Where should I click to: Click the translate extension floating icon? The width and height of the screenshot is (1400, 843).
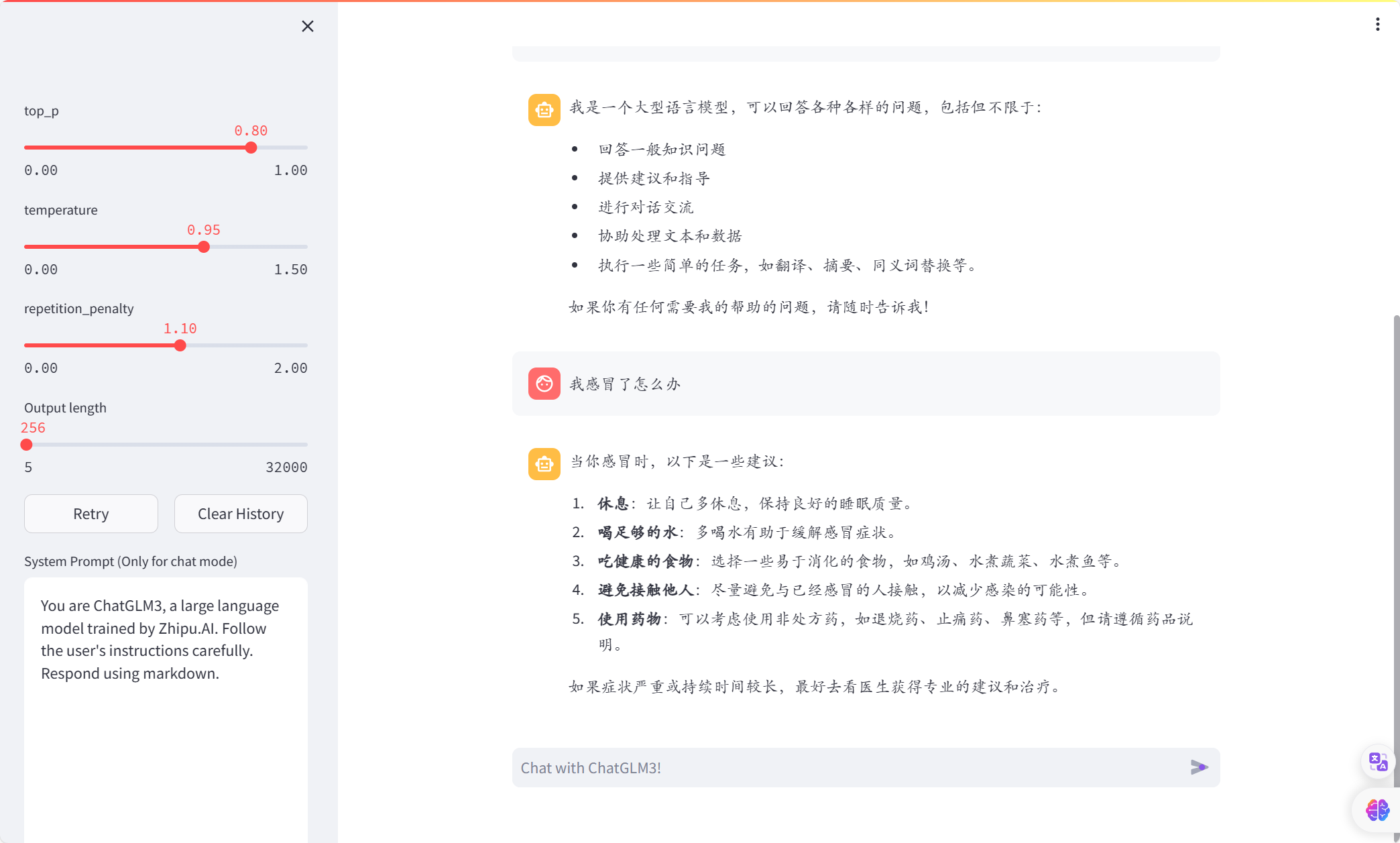coord(1378,762)
